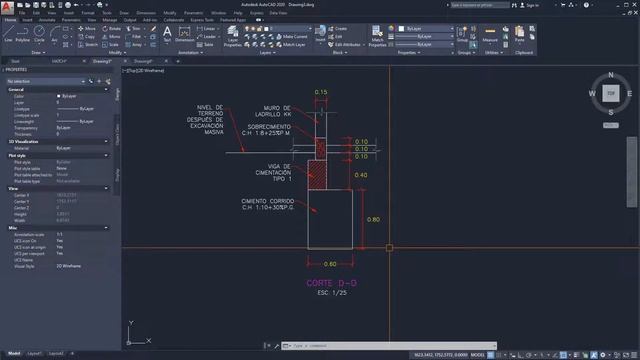Click the keyword search field in title bar
The width and height of the screenshot is (640, 360).
coord(480,5)
